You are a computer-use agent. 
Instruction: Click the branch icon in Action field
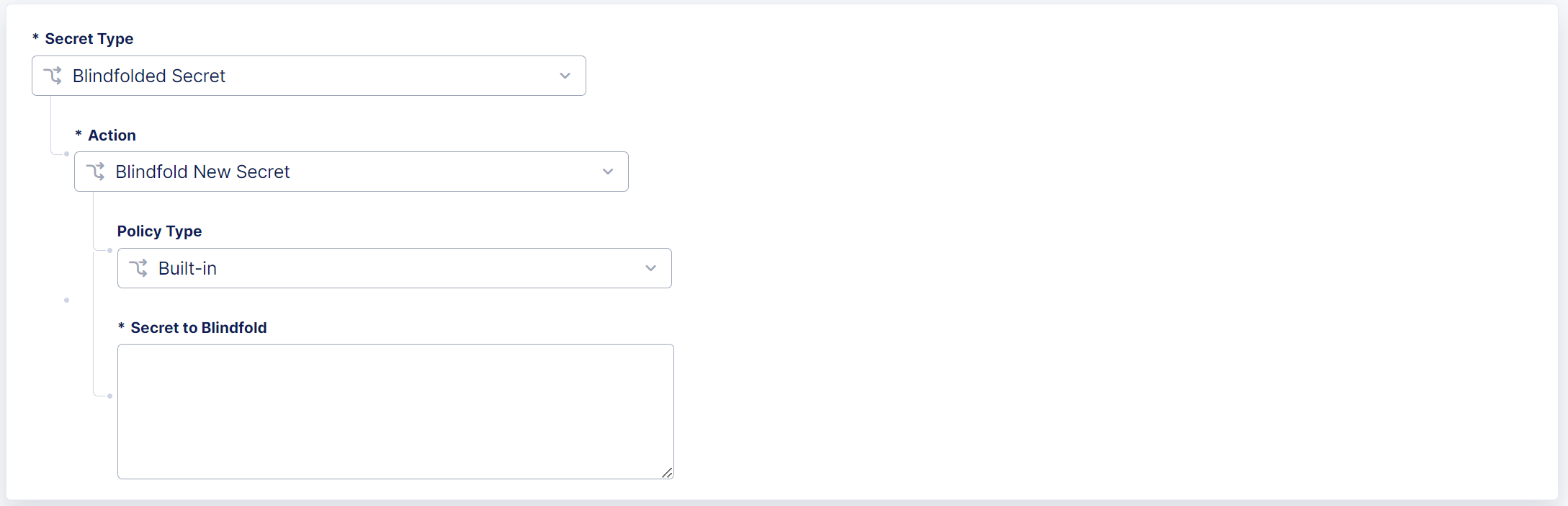97,172
